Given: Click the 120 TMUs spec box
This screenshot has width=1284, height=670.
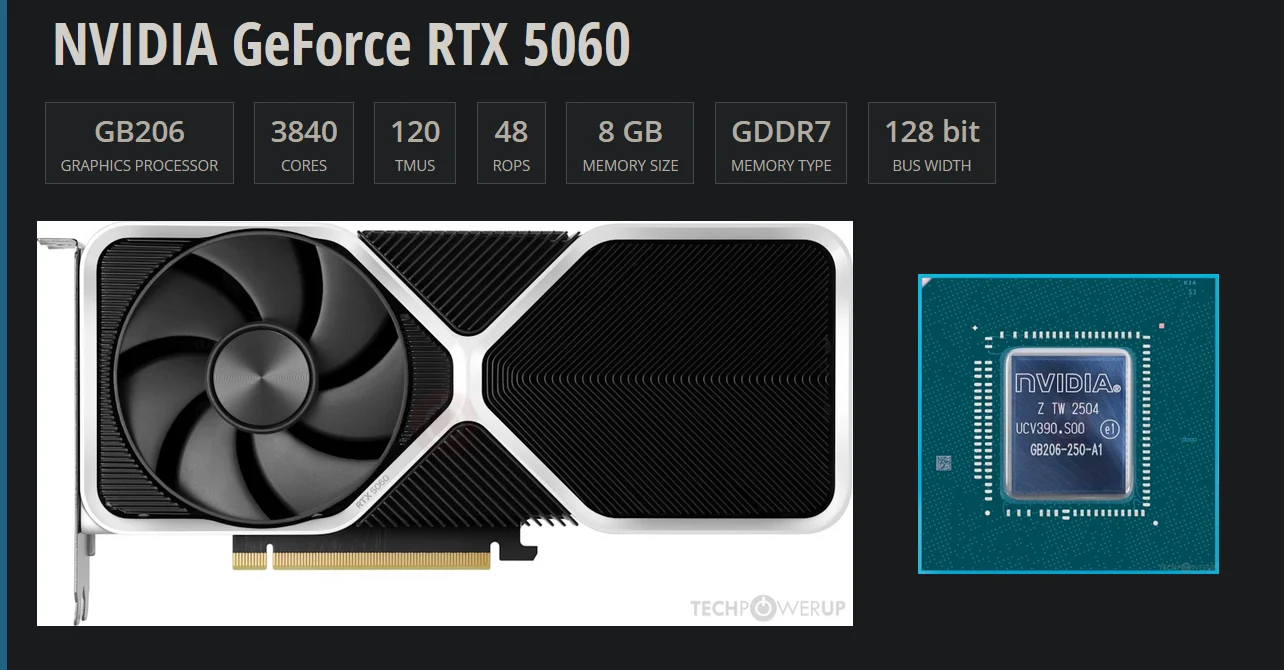Looking at the screenshot, I should point(415,143).
